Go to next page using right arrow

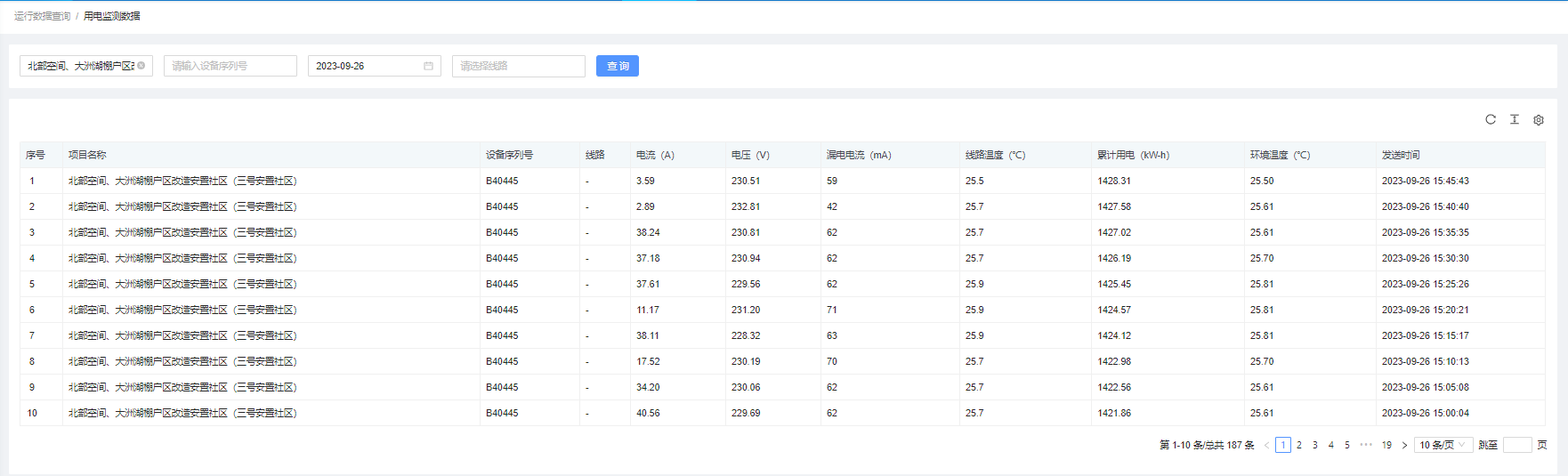click(1404, 445)
